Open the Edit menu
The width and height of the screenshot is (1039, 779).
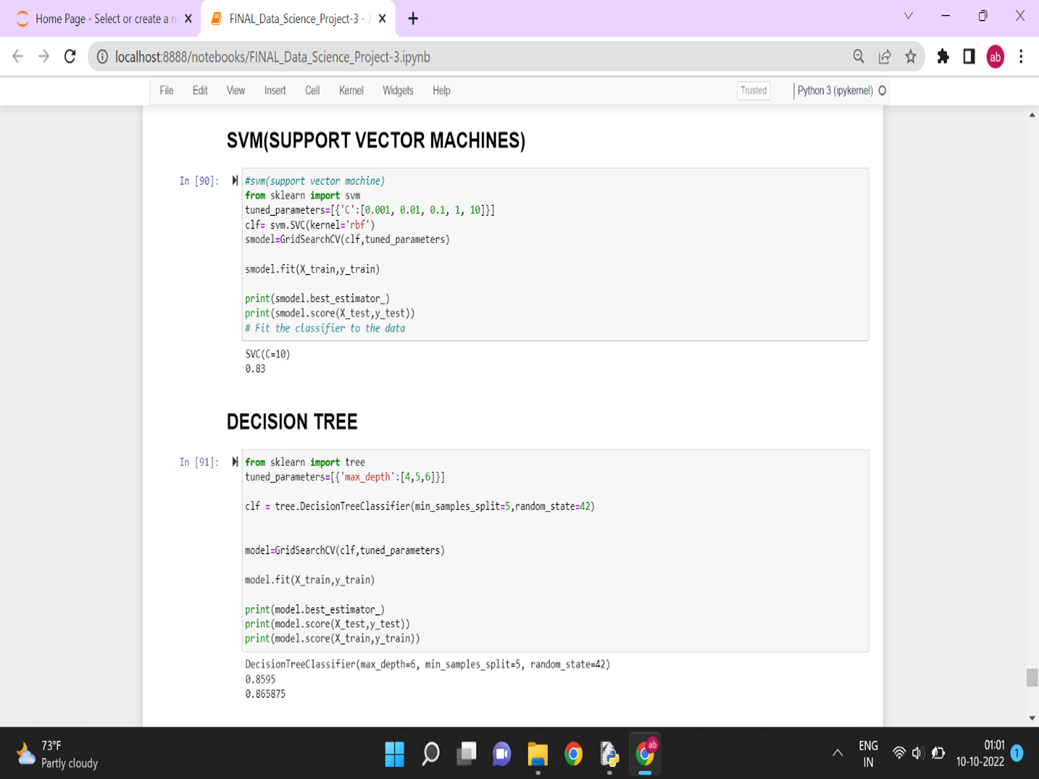click(x=200, y=91)
